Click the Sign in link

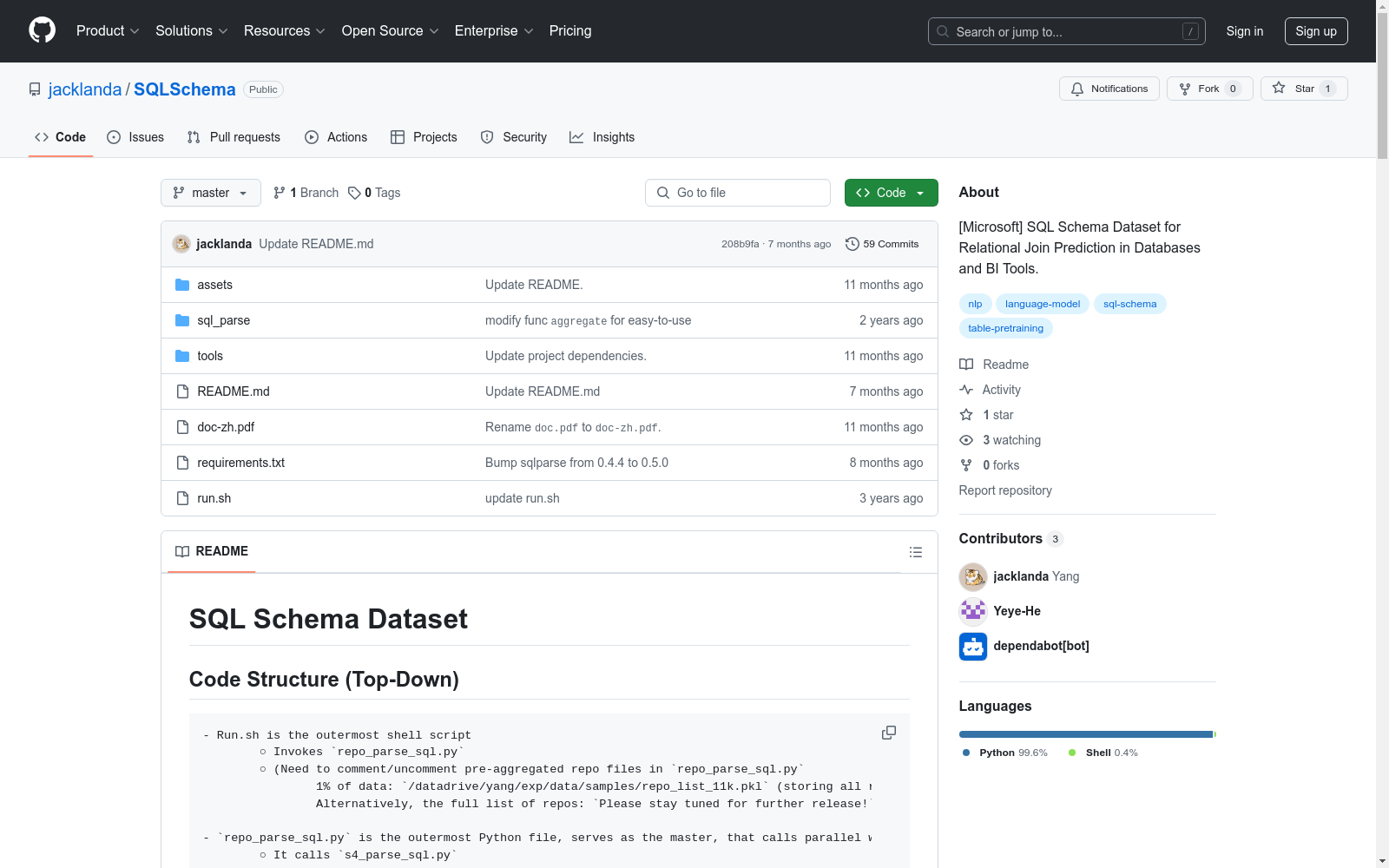1245,31
